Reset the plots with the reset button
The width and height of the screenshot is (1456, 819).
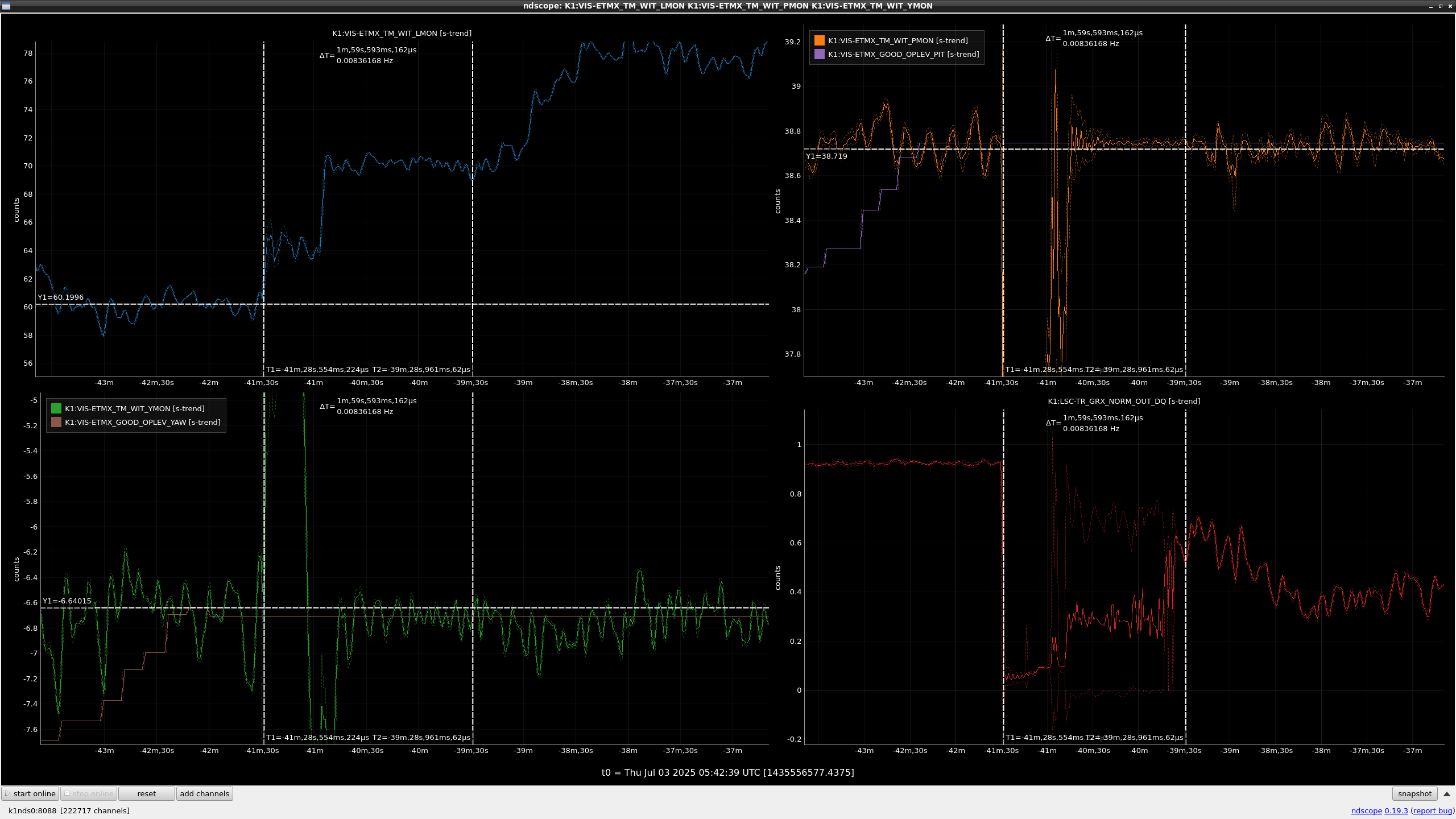[147, 793]
